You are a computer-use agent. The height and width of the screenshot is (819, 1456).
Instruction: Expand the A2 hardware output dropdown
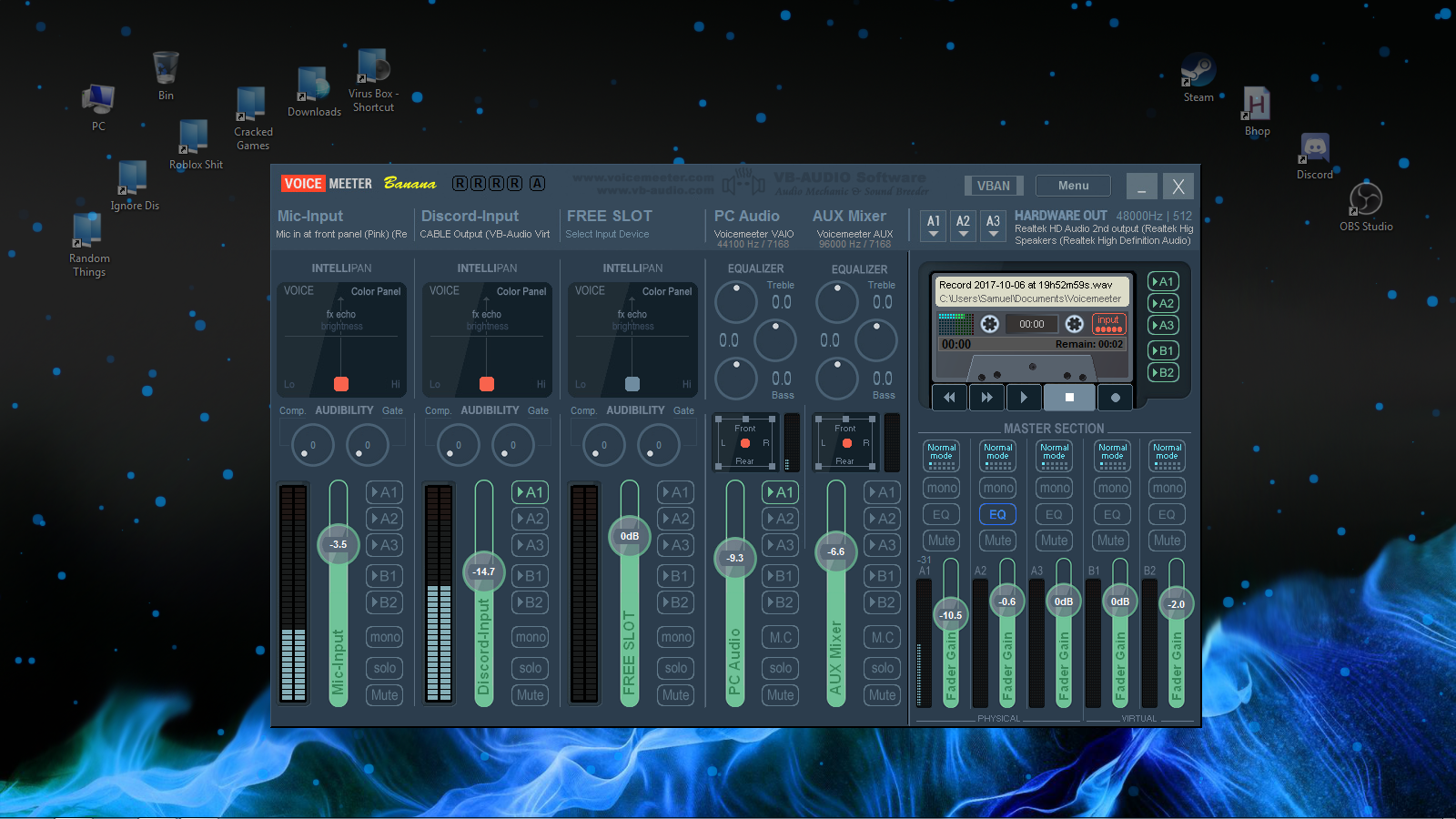[963, 226]
